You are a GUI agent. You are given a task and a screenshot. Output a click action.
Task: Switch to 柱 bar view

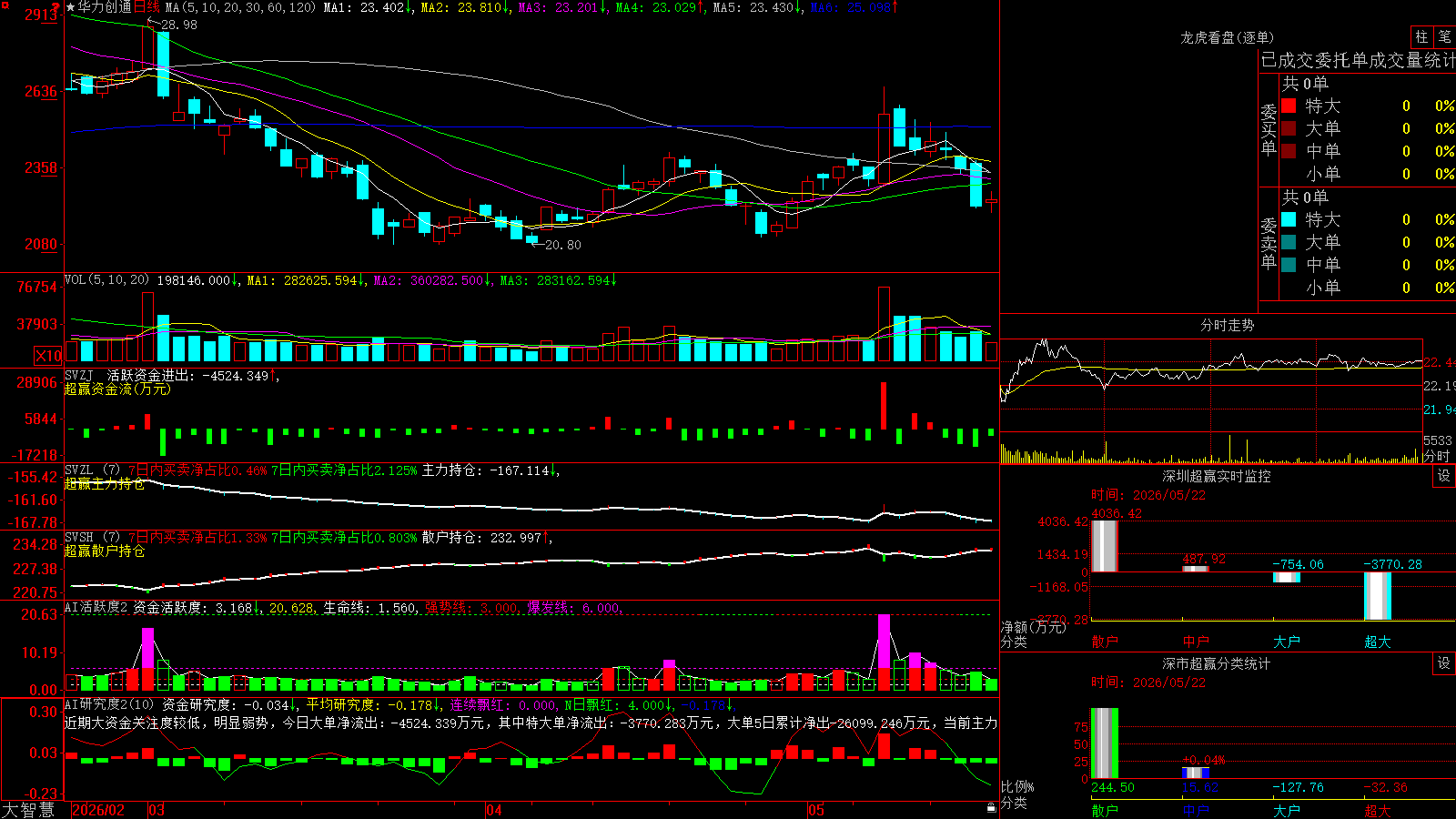(x=1421, y=36)
